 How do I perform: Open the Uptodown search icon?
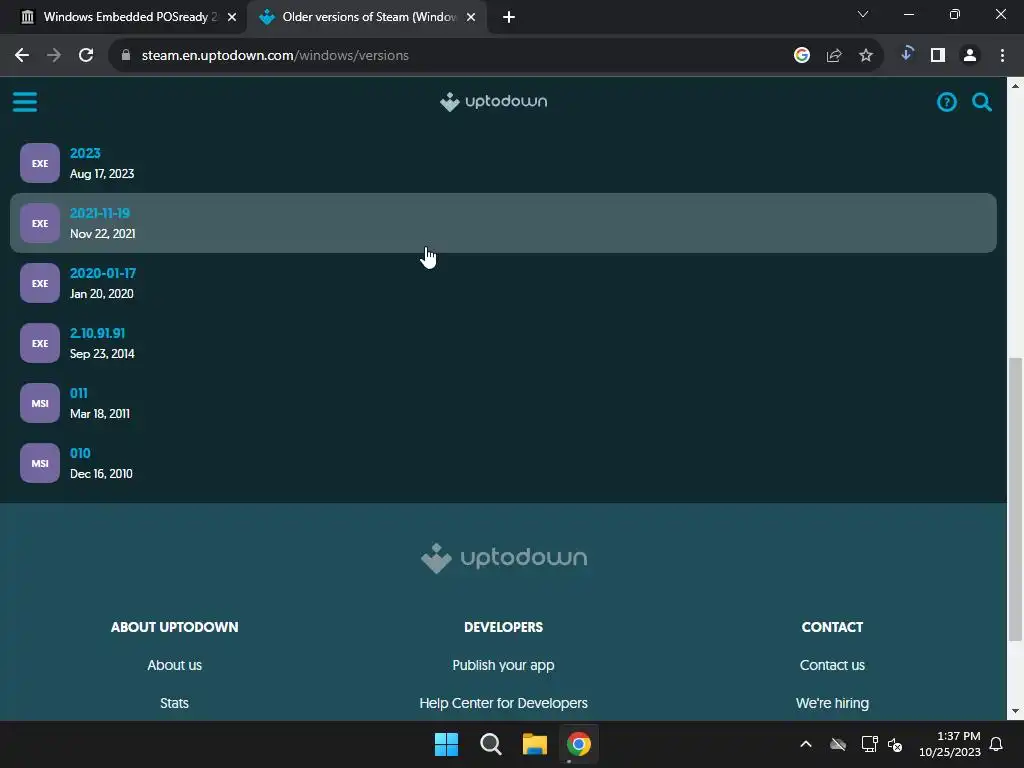coord(982,102)
